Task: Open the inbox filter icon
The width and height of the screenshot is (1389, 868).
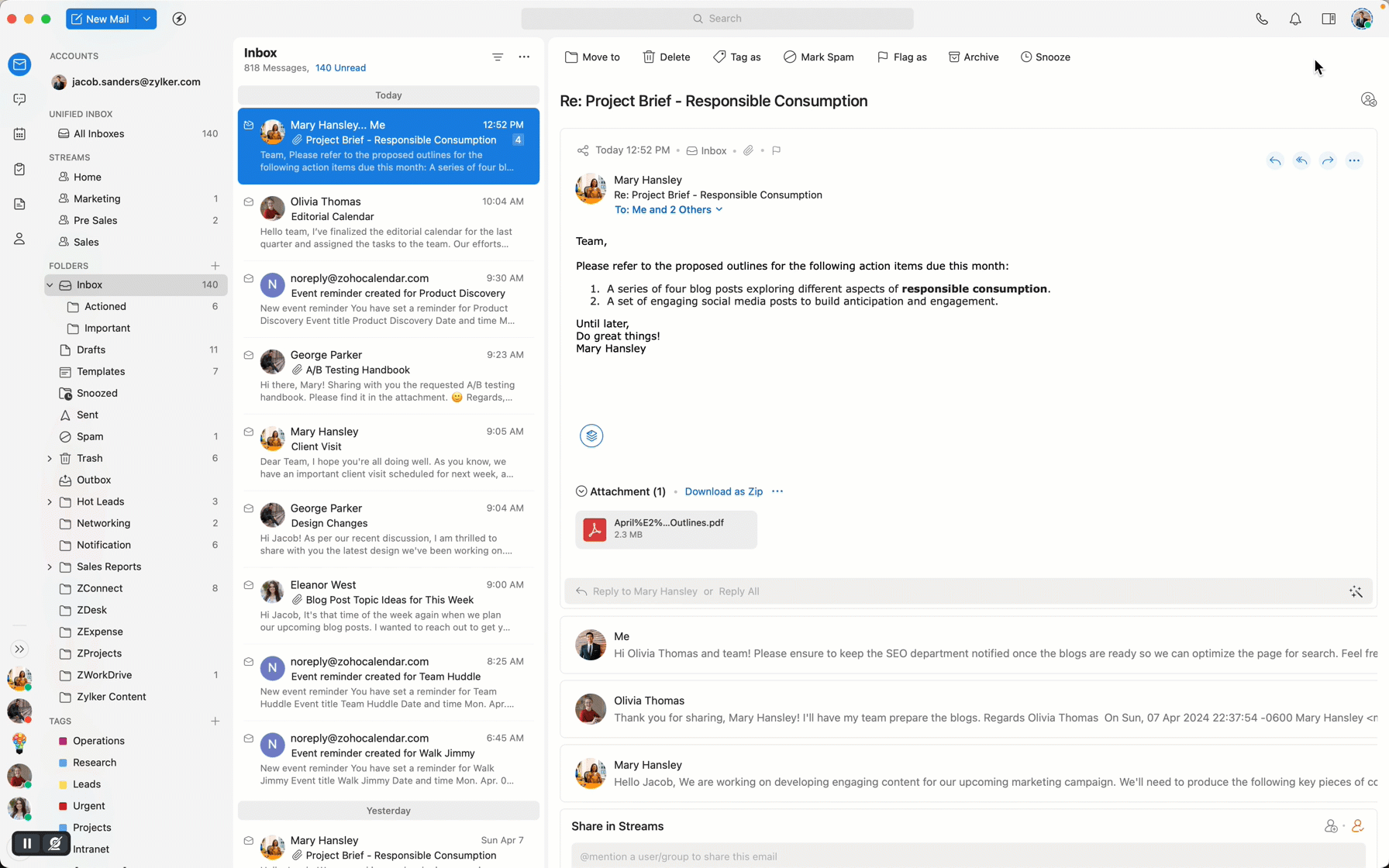Action: [x=498, y=57]
